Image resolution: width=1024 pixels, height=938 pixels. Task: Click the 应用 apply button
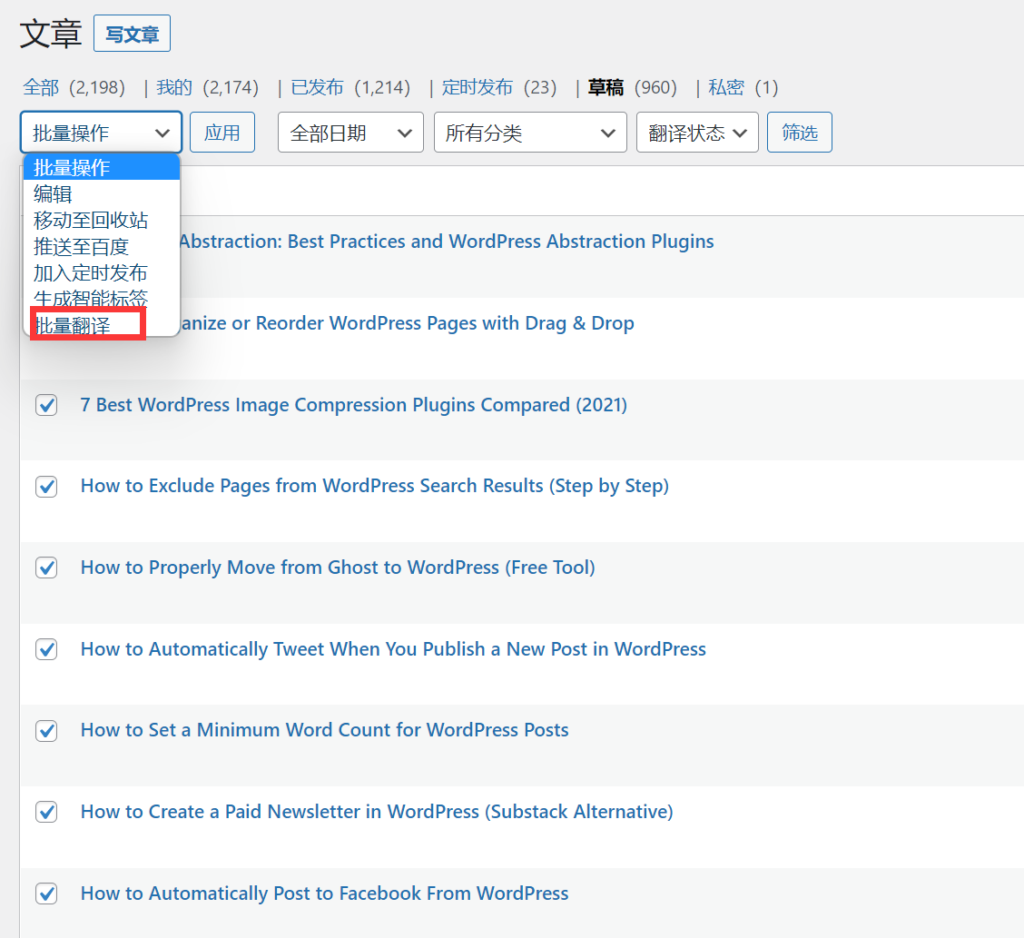point(222,133)
